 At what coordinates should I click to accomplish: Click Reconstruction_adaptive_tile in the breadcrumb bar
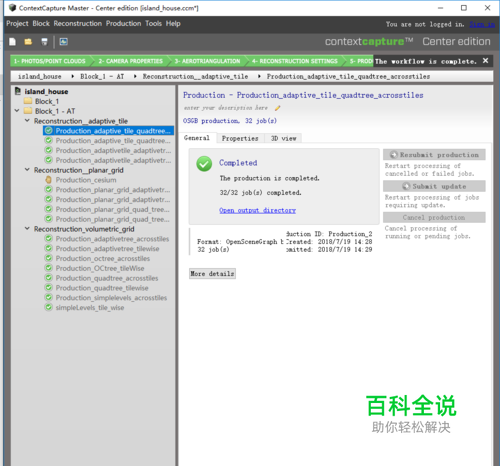[195, 77]
